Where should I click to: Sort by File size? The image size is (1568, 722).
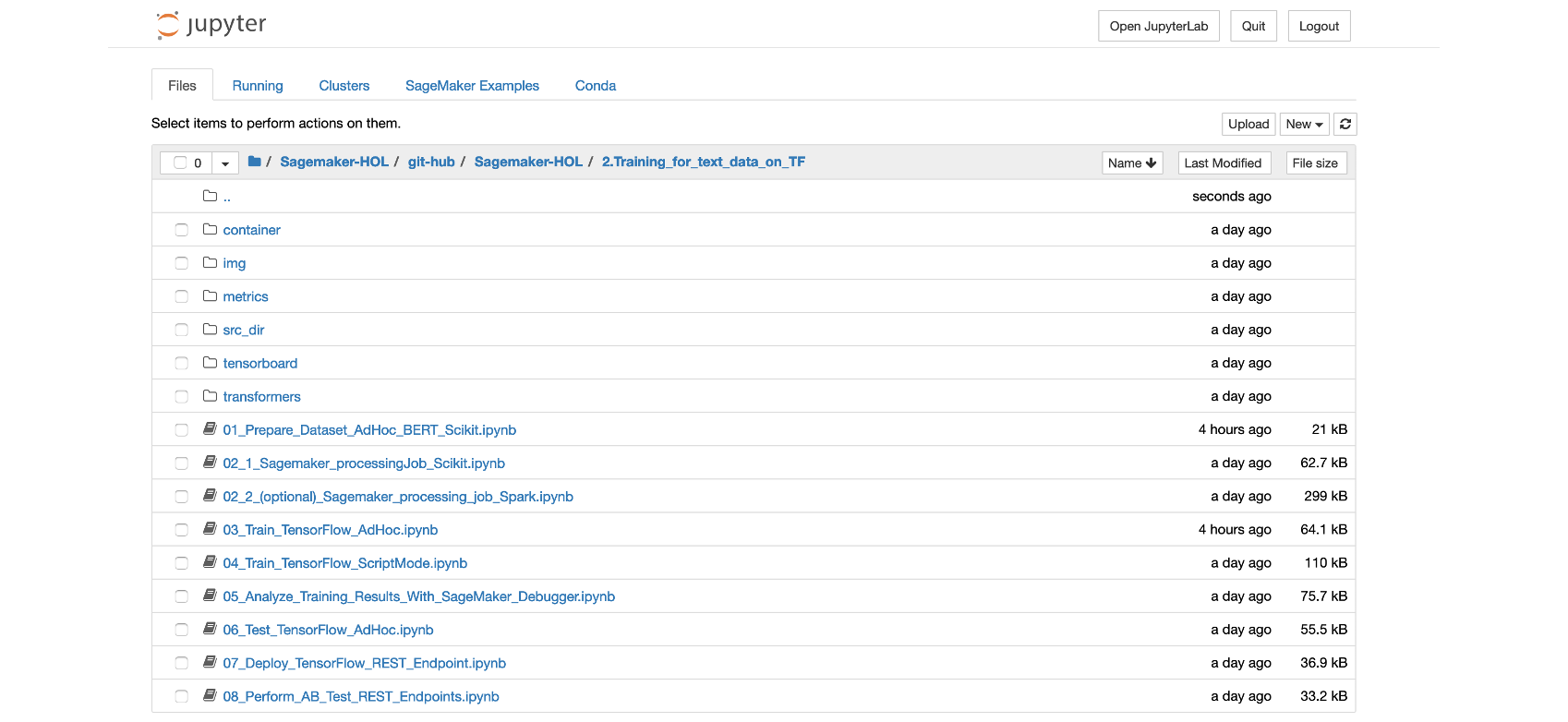tap(1315, 162)
